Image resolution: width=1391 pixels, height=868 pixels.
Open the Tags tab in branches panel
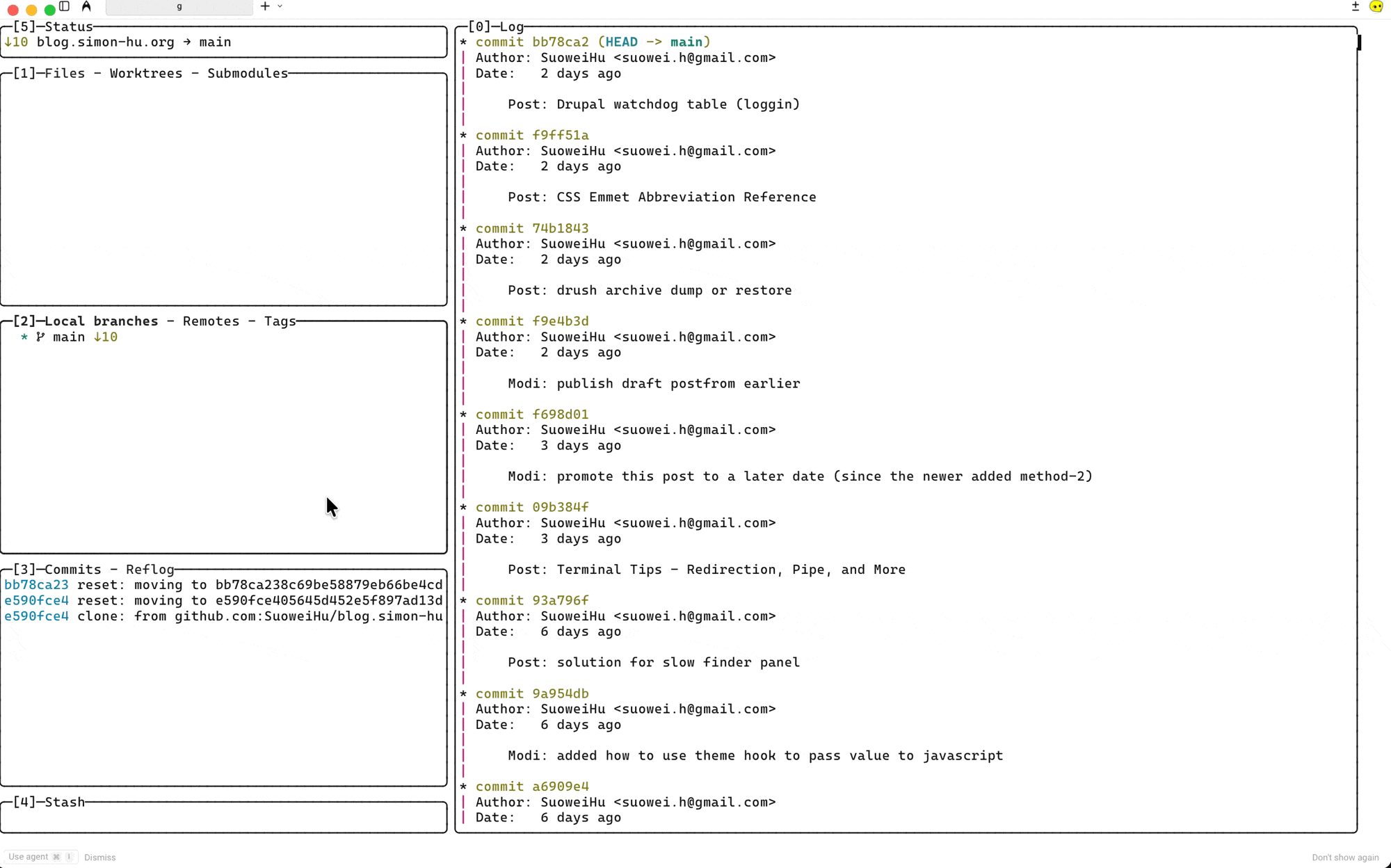(280, 321)
